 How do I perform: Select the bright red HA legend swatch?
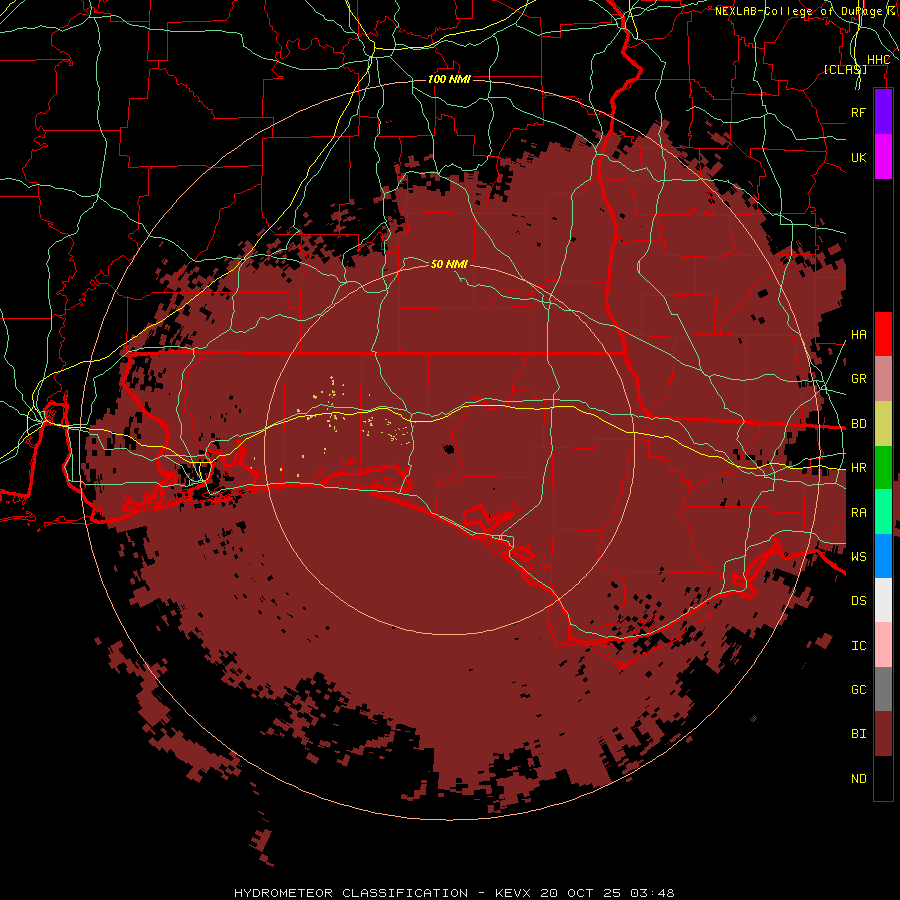pyautogui.click(x=883, y=334)
